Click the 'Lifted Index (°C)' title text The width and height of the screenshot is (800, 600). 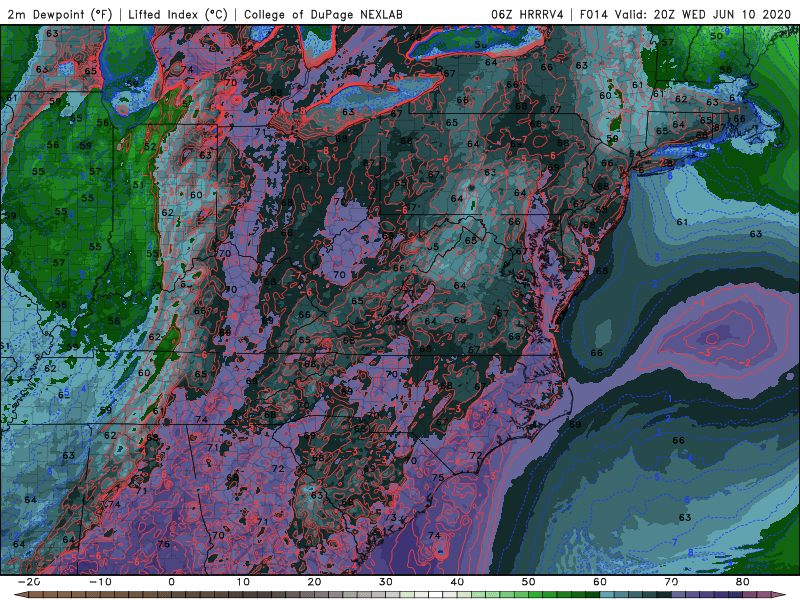pyautogui.click(x=177, y=14)
